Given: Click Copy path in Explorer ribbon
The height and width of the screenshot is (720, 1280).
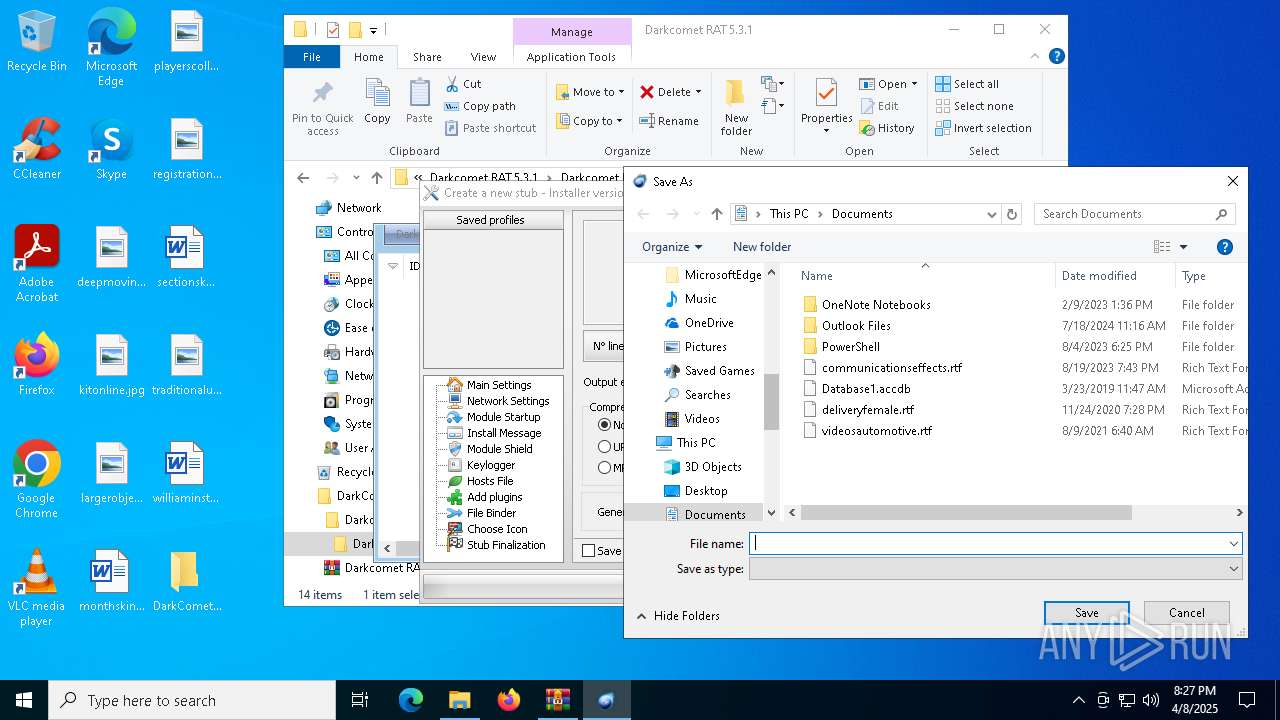Looking at the screenshot, I should click(x=480, y=106).
